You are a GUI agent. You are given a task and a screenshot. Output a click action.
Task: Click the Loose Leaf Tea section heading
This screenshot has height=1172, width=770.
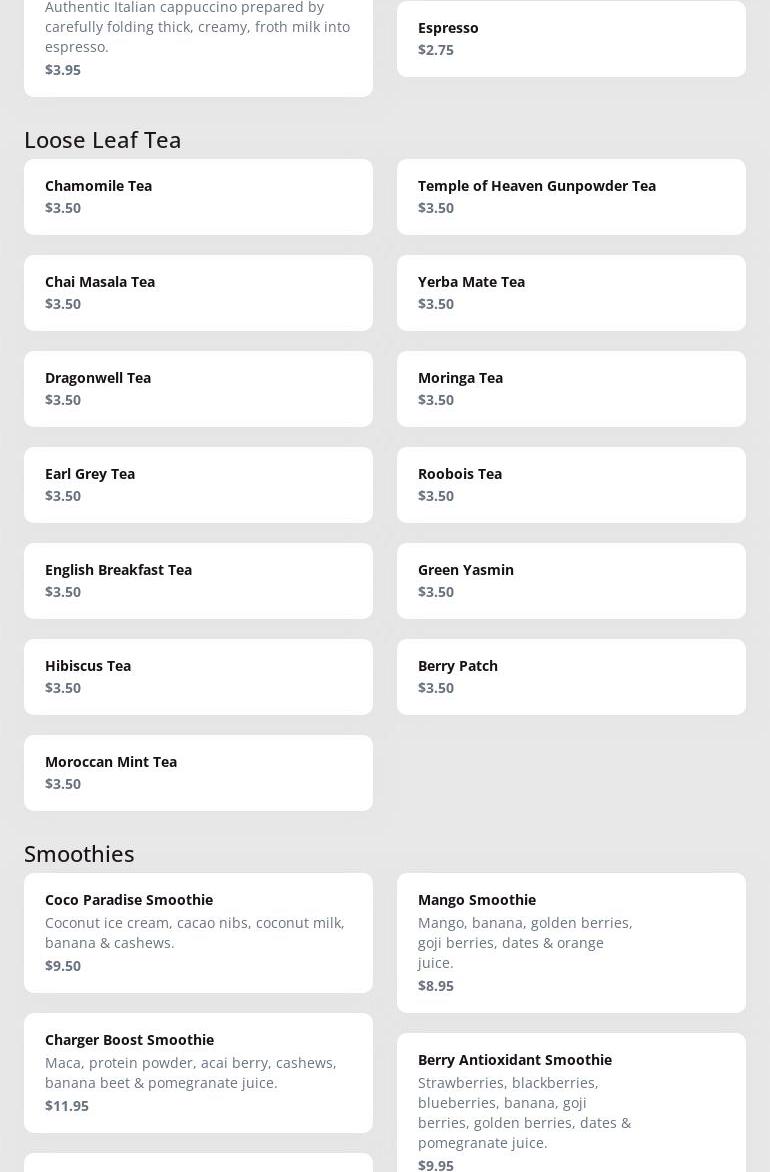point(103,140)
